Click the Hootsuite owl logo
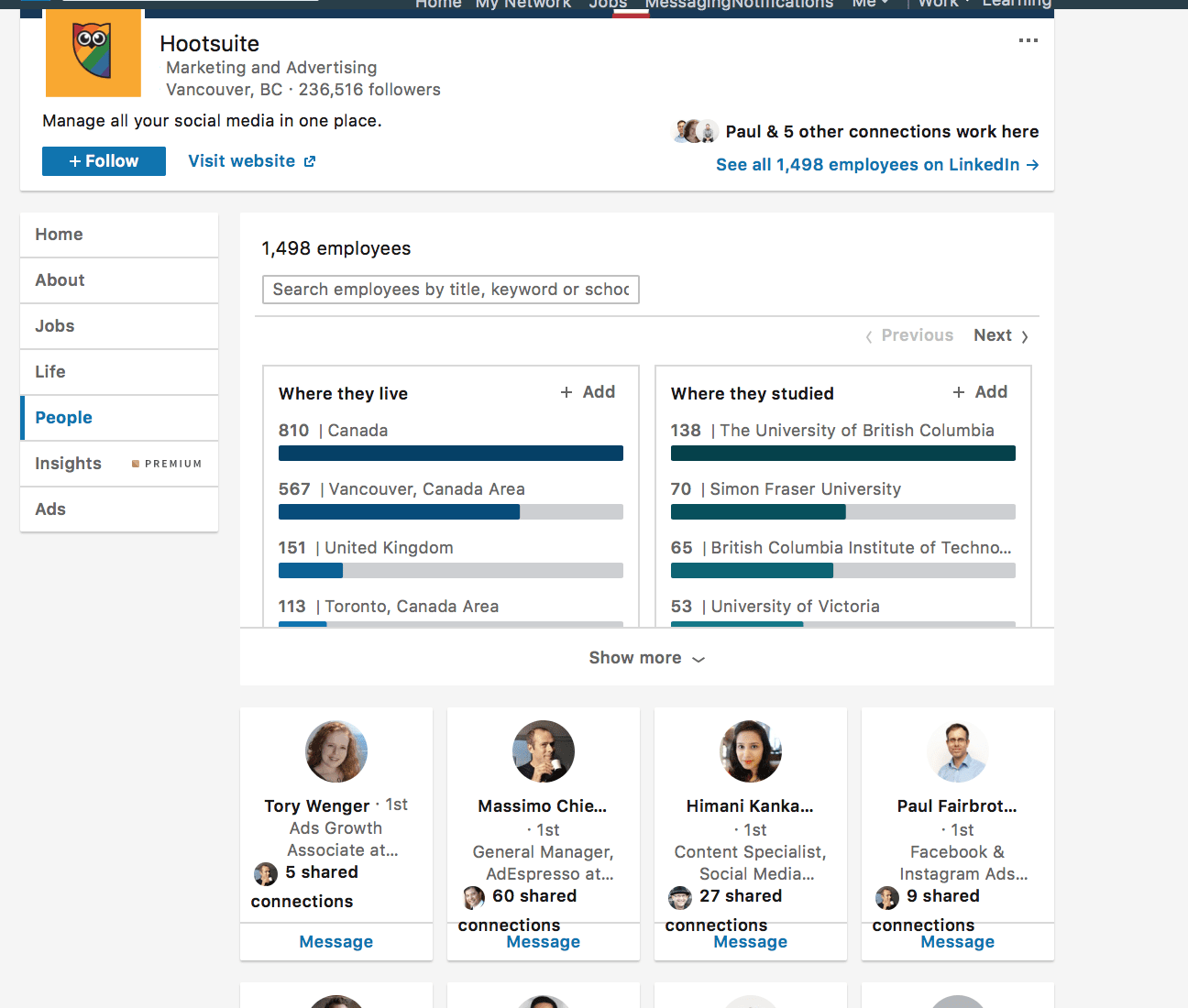1188x1008 pixels. coord(93,53)
